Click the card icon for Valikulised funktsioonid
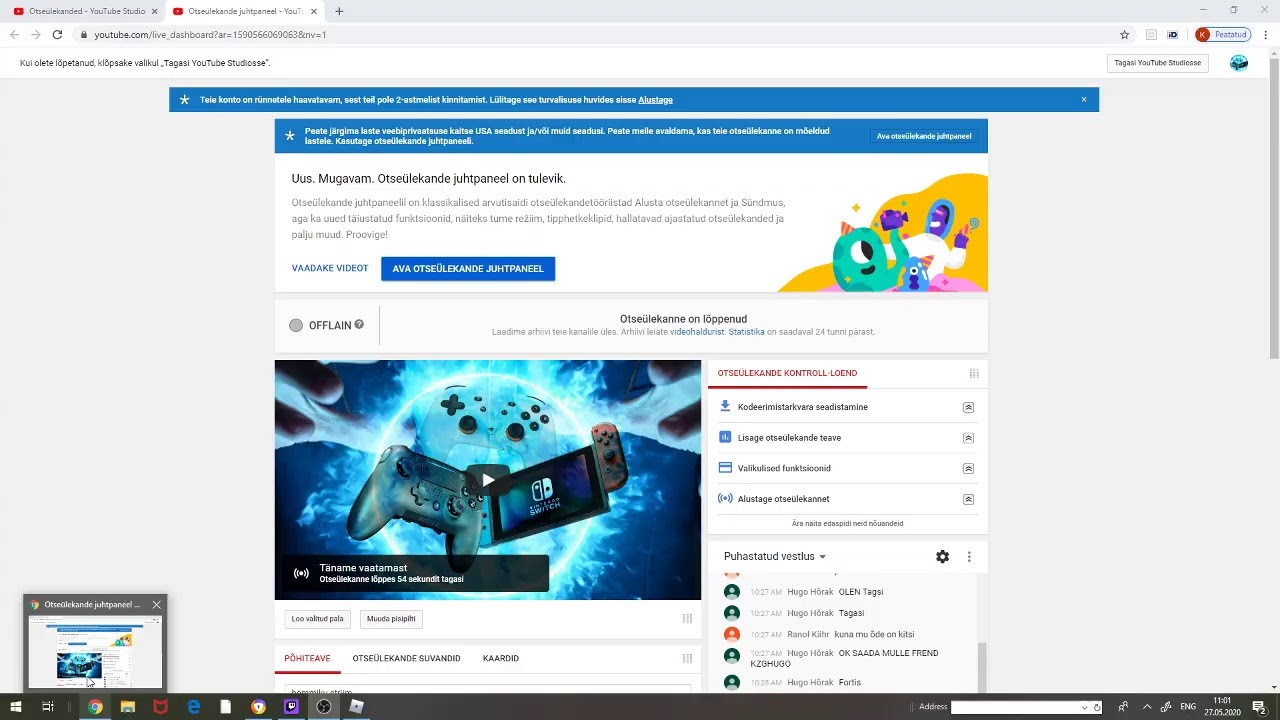The image size is (1280, 720). coord(725,468)
